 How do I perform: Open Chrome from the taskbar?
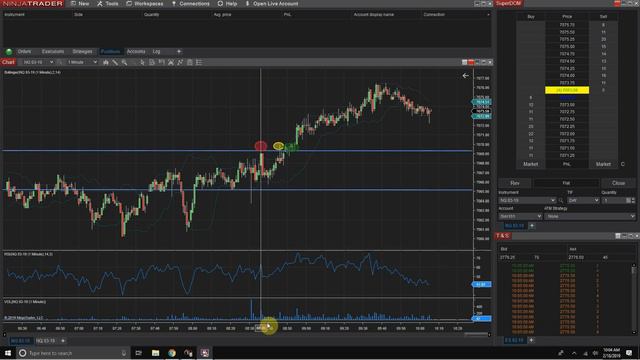point(172,353)
